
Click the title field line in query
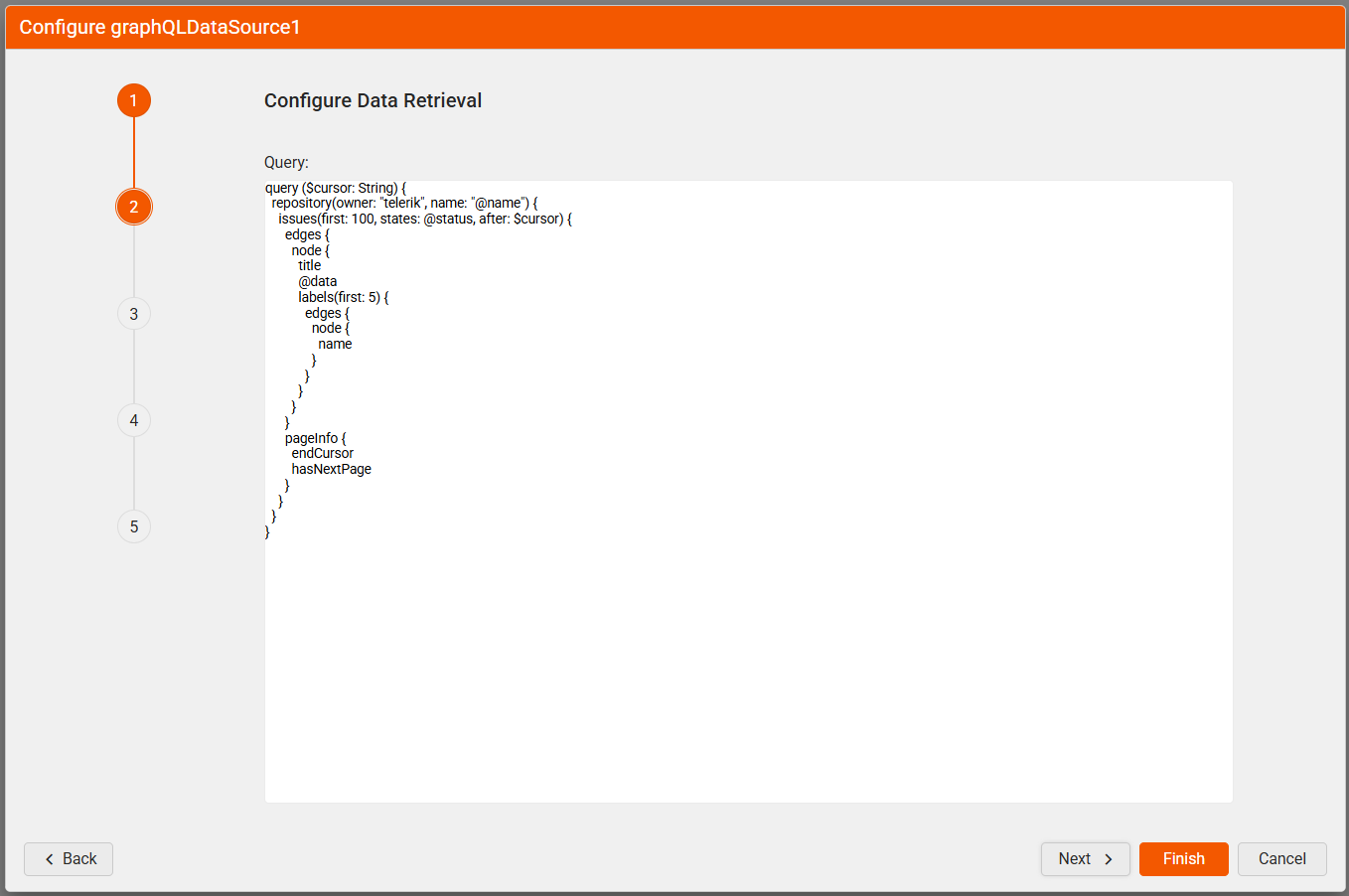click(x=309, y=265)
